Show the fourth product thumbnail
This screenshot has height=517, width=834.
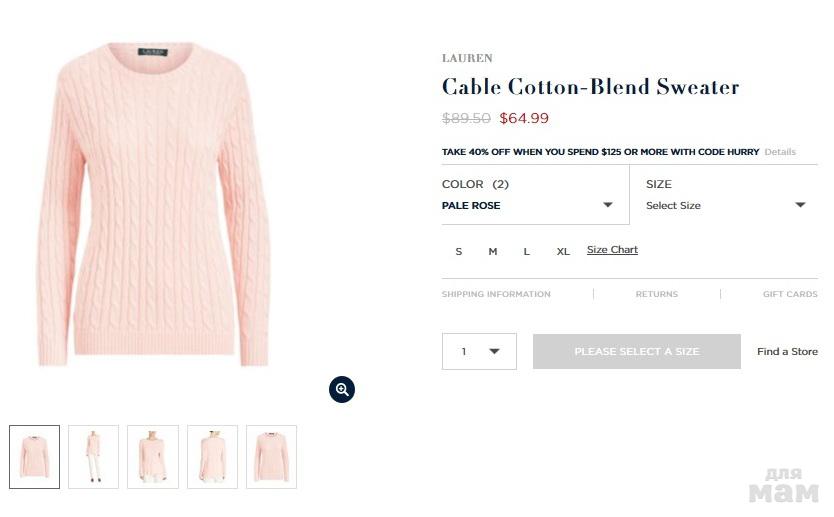point(212,457)
